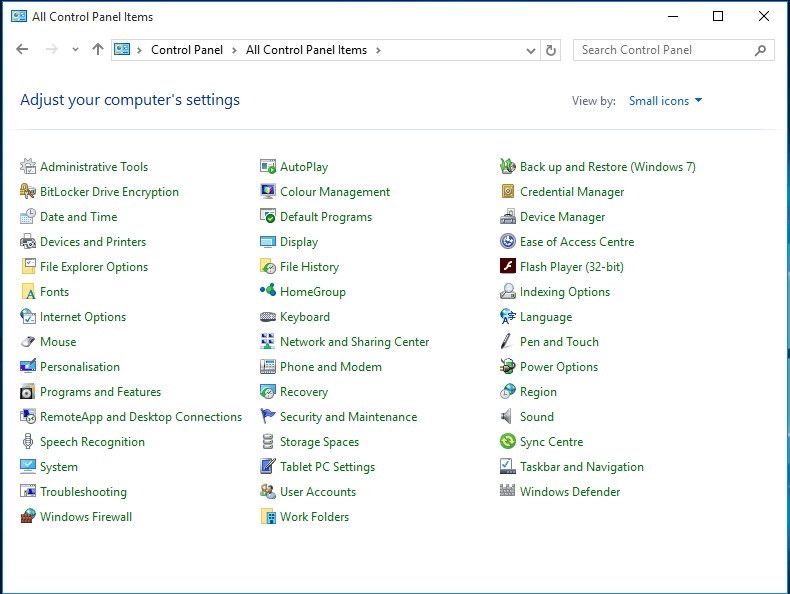
Task: Click the search magnifier icon
Action: click(x=760, y=50)
